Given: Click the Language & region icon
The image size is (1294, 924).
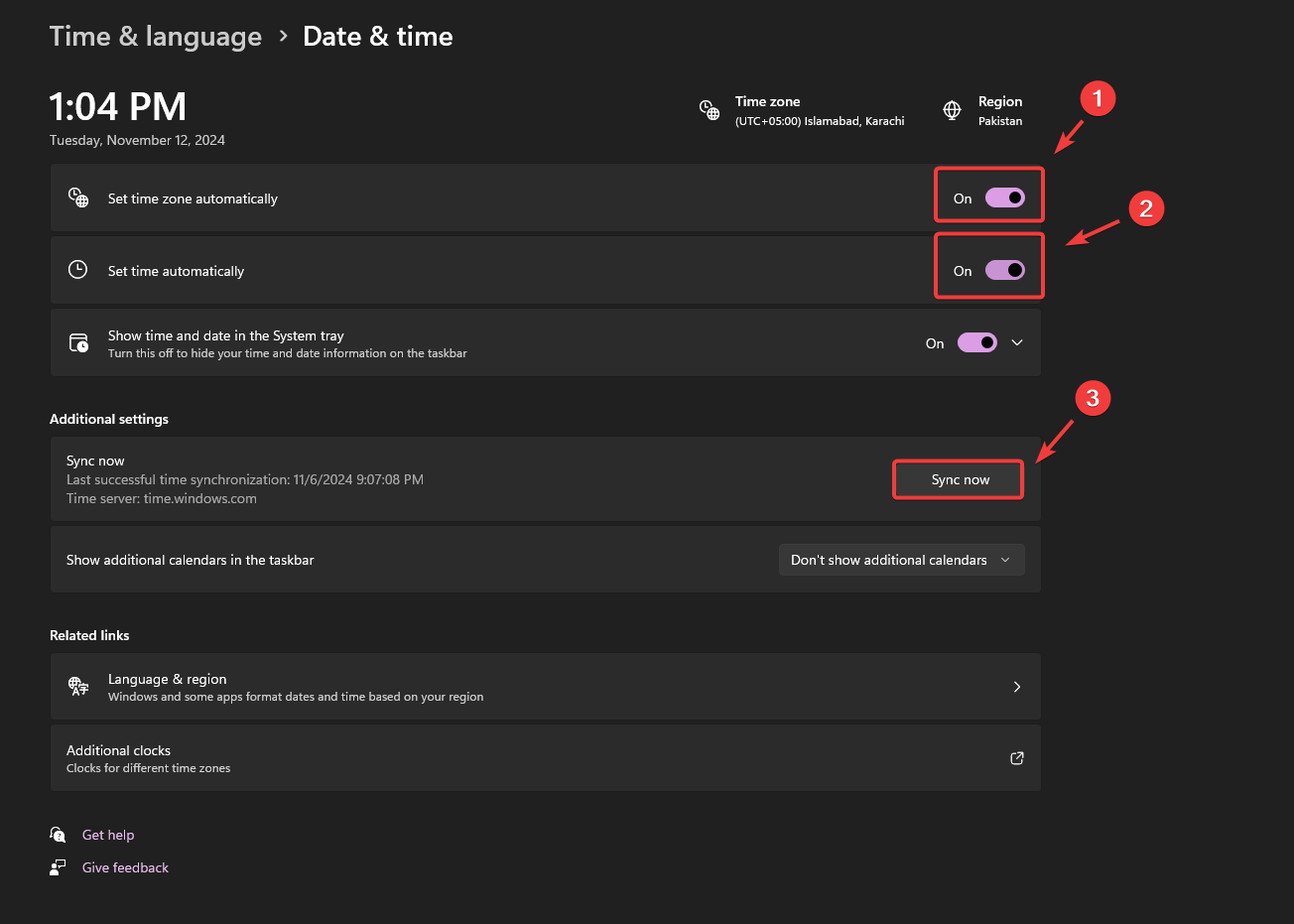Looking at the screenshot, I should [78, 687].
